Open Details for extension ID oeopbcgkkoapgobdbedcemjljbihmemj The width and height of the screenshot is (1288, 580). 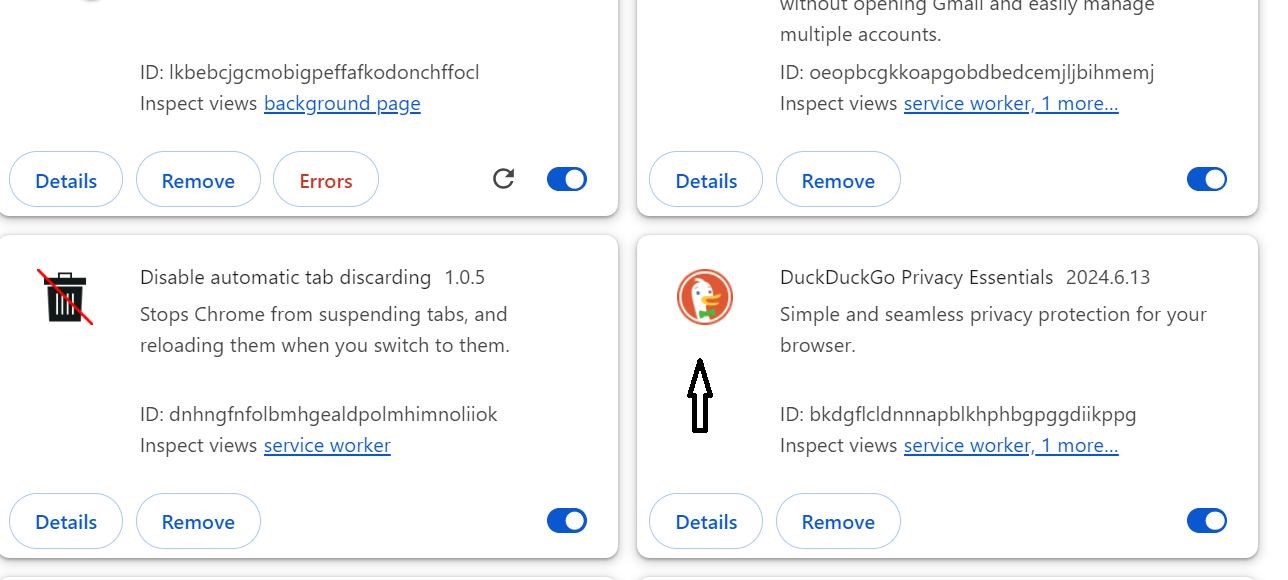[706, 181]
